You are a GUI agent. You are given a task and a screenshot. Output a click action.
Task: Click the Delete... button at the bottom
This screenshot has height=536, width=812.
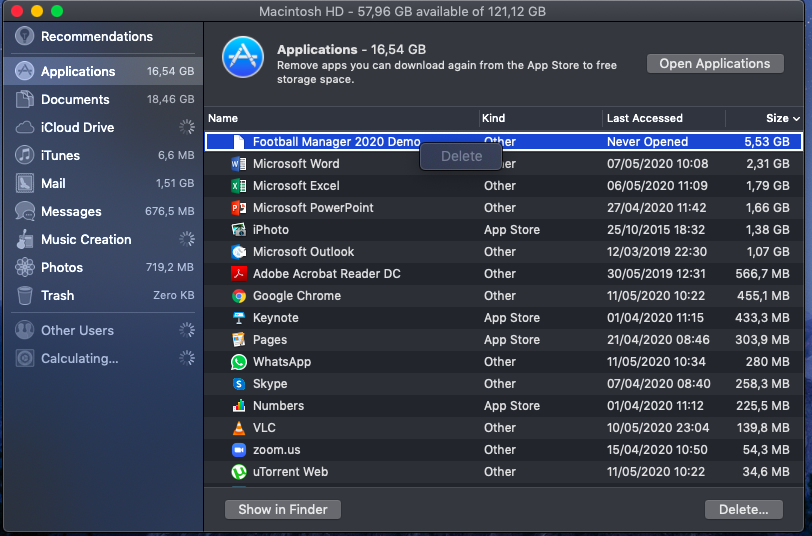pyautogui.click(x=744, y=510)
